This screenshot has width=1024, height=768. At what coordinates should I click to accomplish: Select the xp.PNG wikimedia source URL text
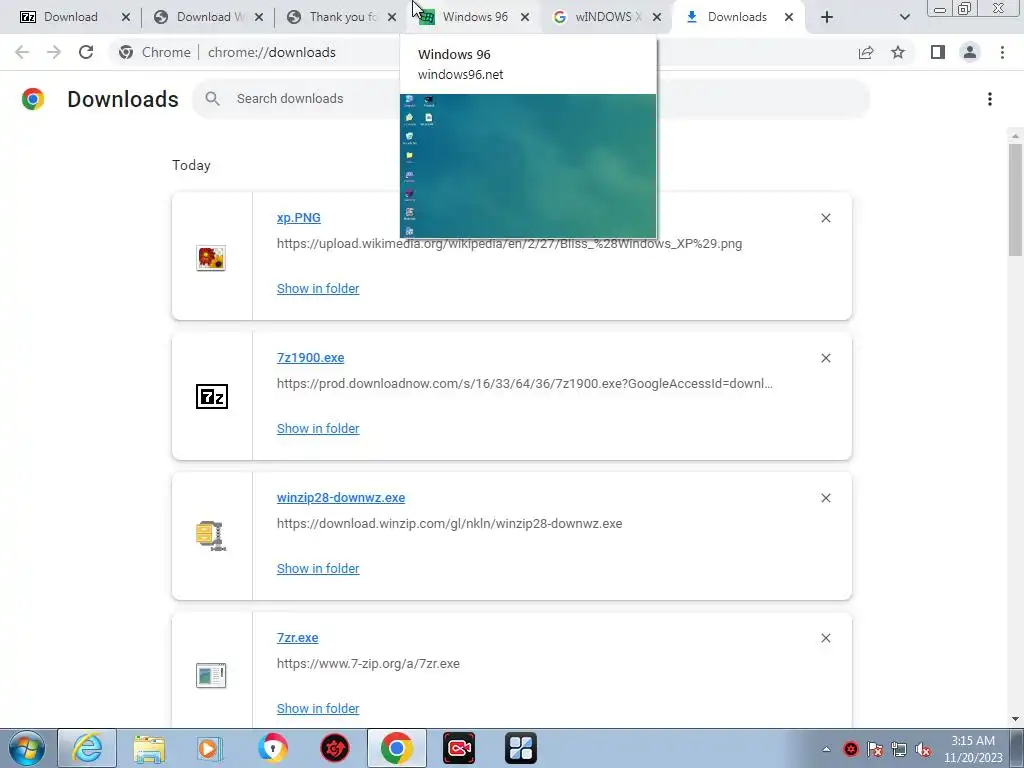click(x=509, y=244)
